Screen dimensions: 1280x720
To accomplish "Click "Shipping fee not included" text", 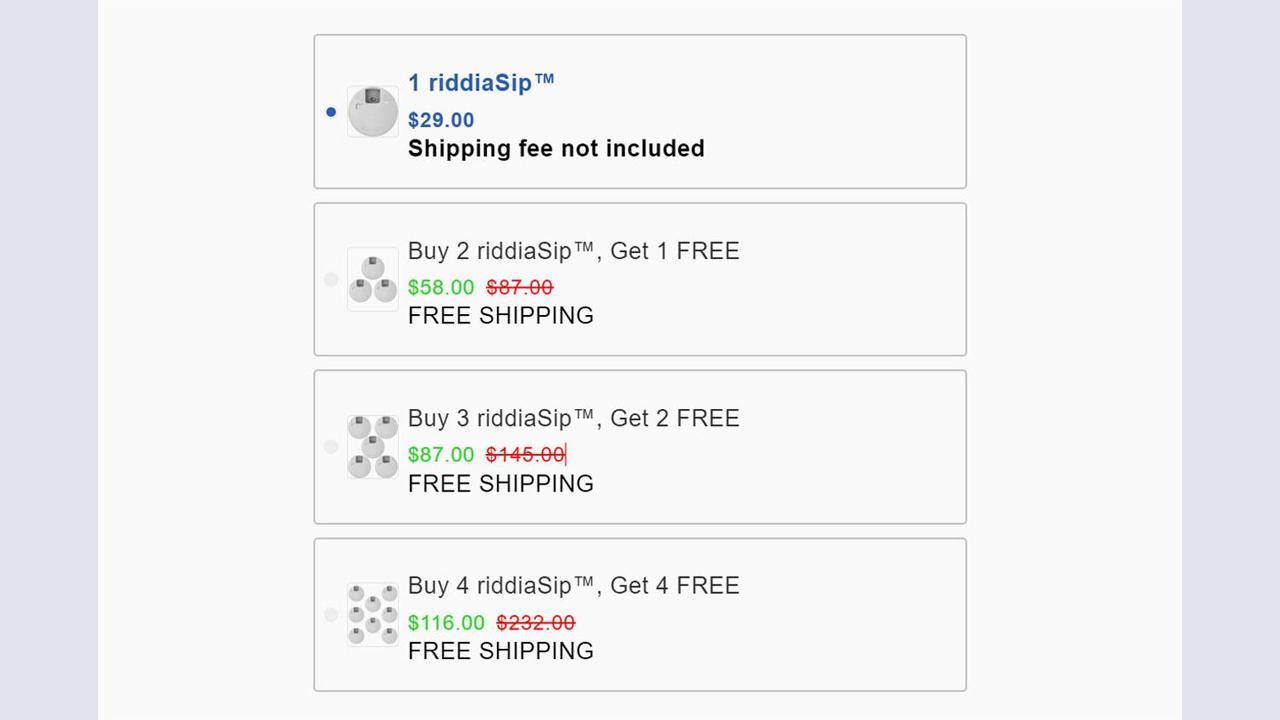I will (x=556, y=149).
